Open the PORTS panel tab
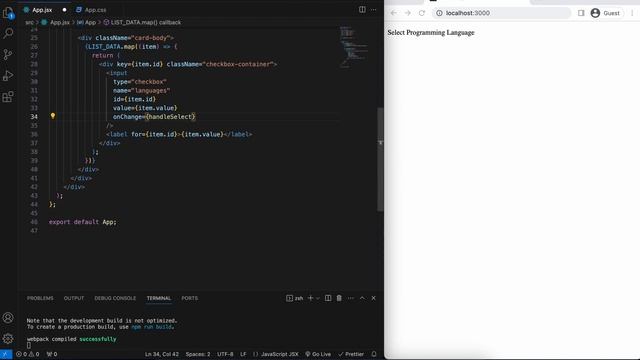Image resolution: width=640 pixels, height=360 pixels. [x=189, y=298]
